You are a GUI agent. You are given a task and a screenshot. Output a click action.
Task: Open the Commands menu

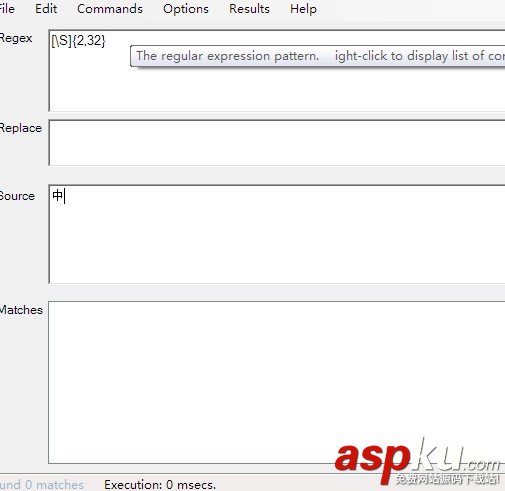pyautogui.click(x=110, y=9)
